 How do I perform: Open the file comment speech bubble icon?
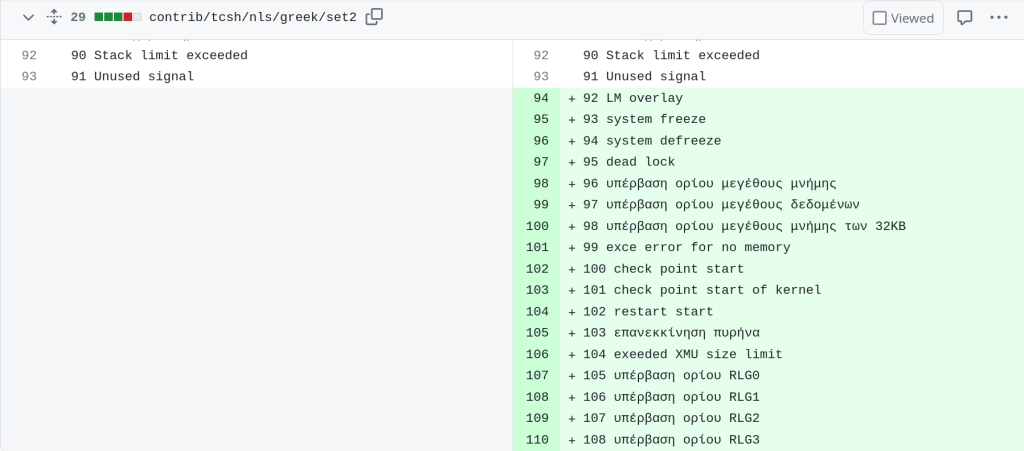point(964,17)
